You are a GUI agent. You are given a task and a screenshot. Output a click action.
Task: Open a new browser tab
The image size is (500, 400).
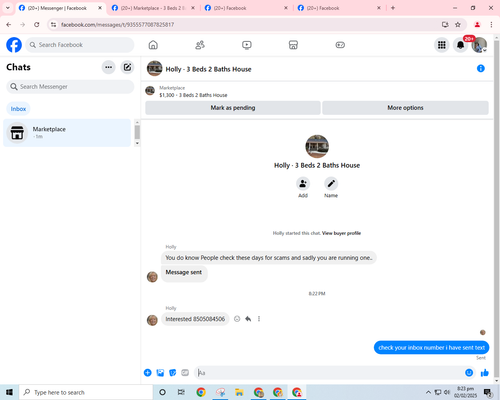(393, 8)
